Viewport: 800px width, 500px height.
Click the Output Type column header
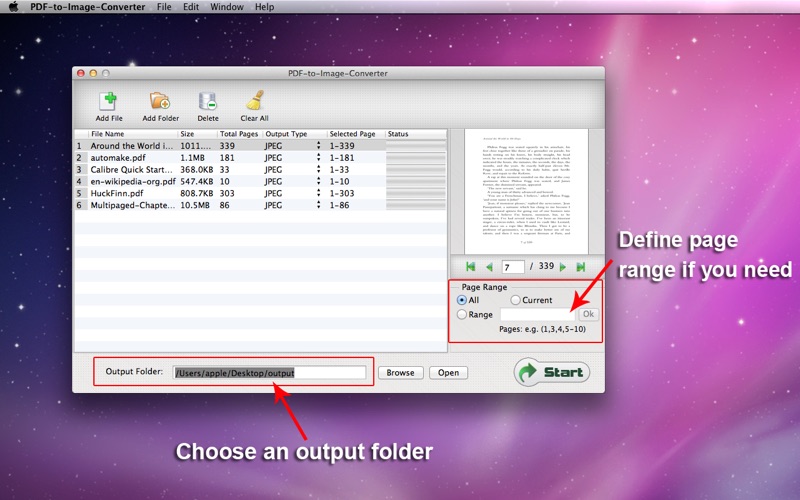[294, 134]
